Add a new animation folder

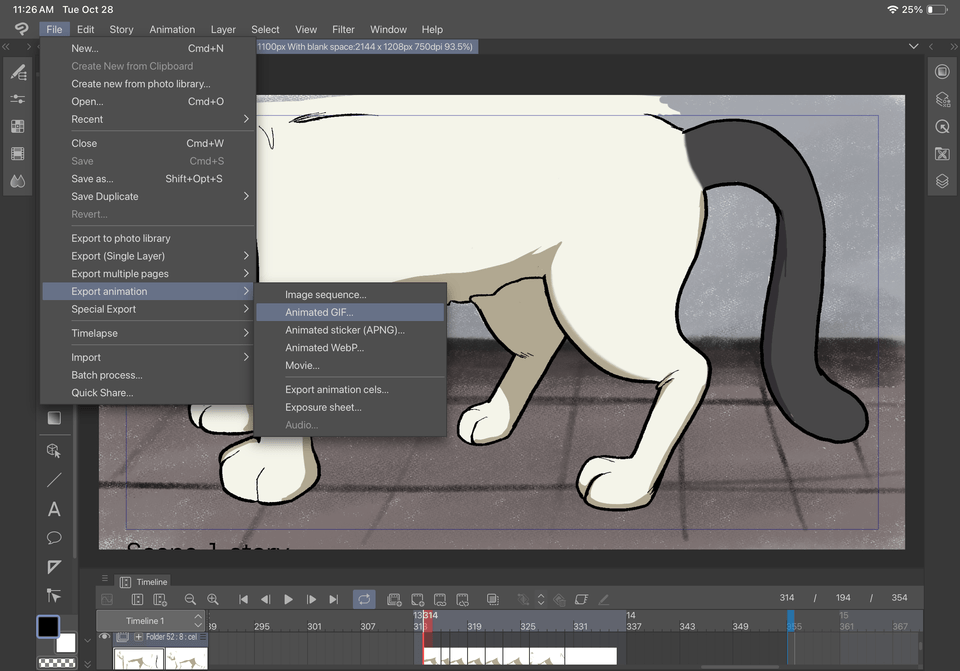[x=394, y=599]
